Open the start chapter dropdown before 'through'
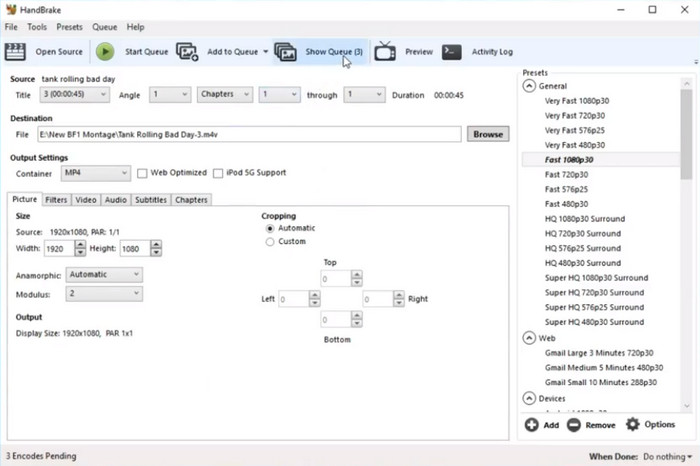This screenshot has width=700, height=466. point(279,94)
